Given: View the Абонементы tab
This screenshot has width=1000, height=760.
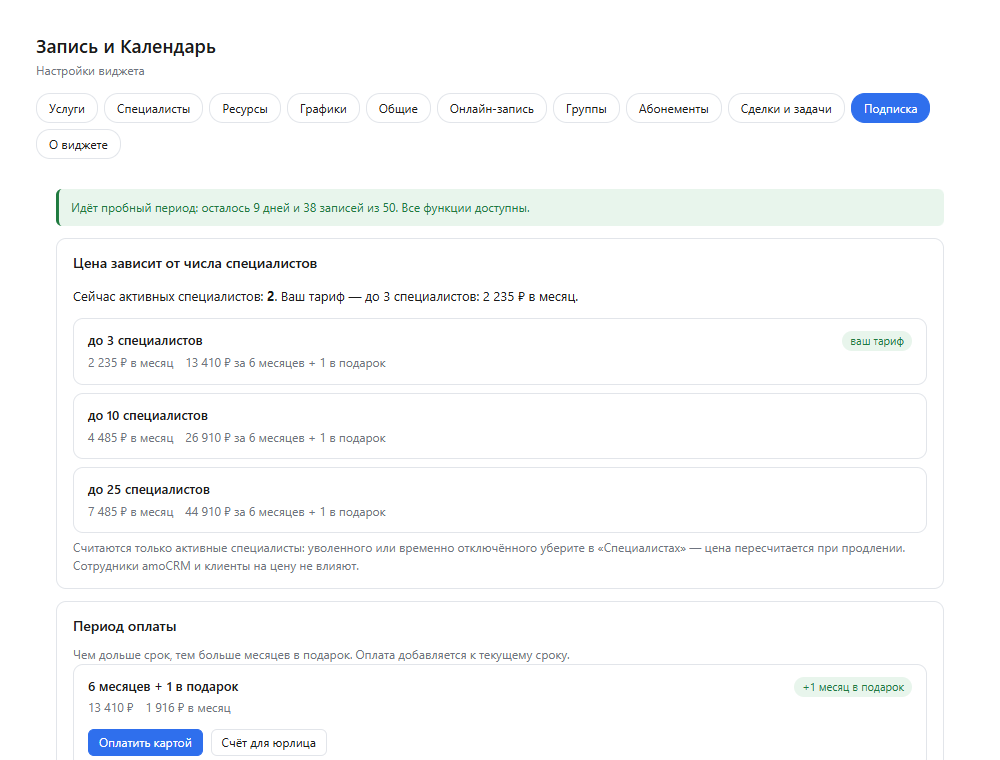Looking at the screenshot, I should pyautogui.click(x=673, y=108).
